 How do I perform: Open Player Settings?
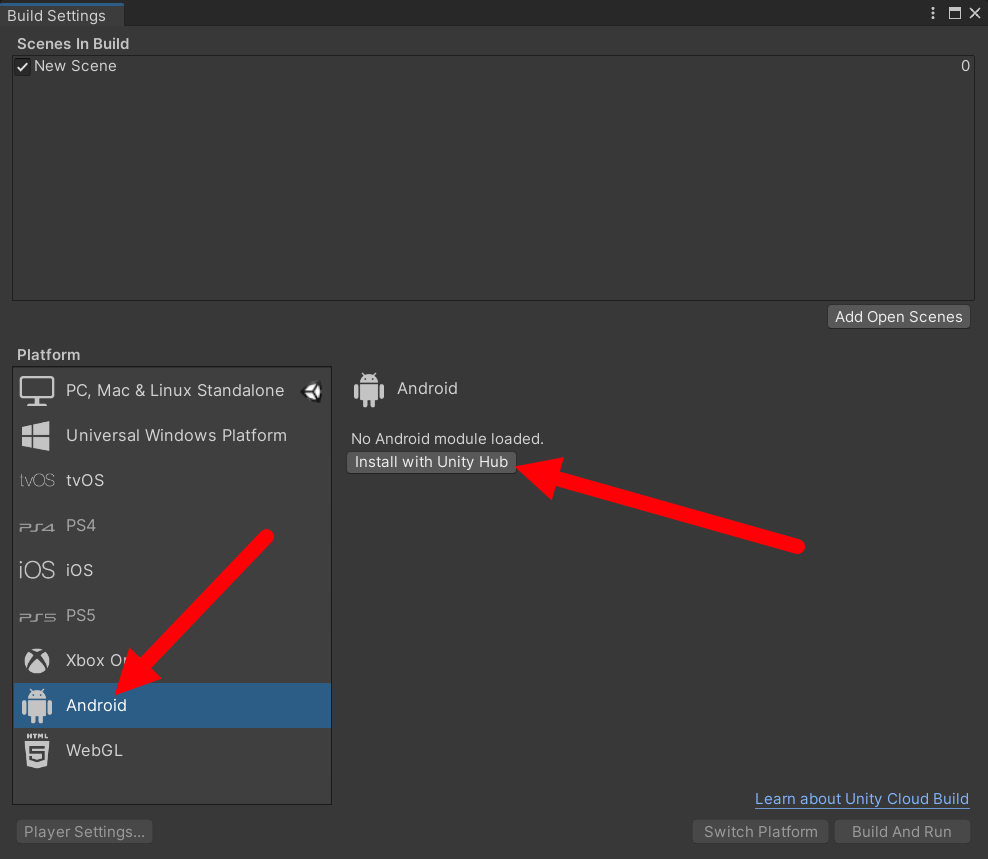pos(84,832)
